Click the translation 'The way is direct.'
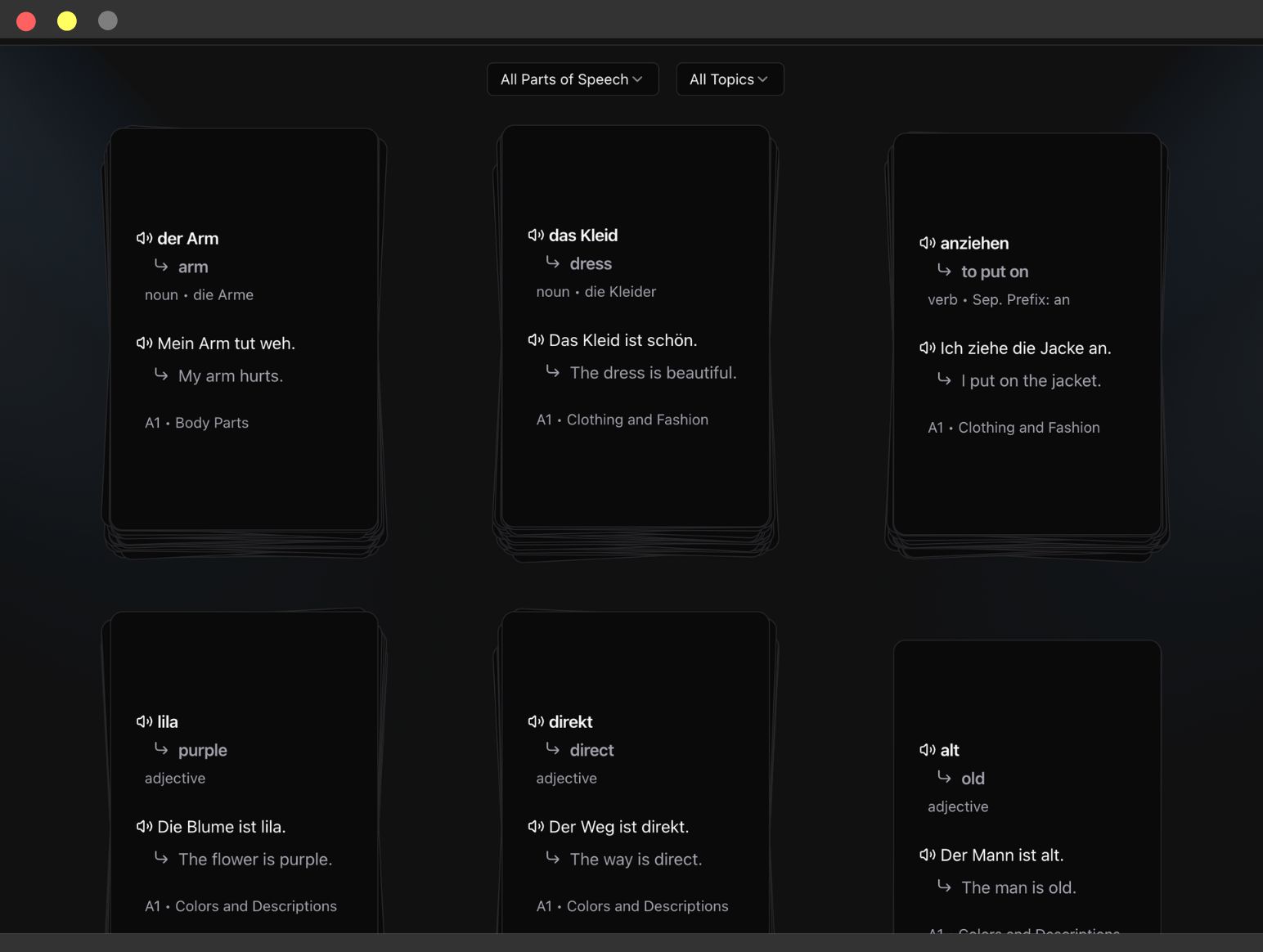The image size is (1263, 952). [636, 860]
